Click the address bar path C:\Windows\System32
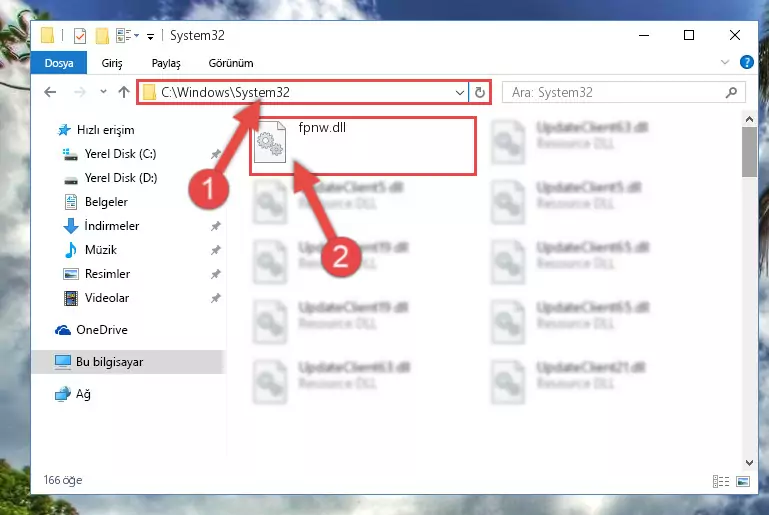The width and height of the screenshot is (769, 515). click(226, 92)
